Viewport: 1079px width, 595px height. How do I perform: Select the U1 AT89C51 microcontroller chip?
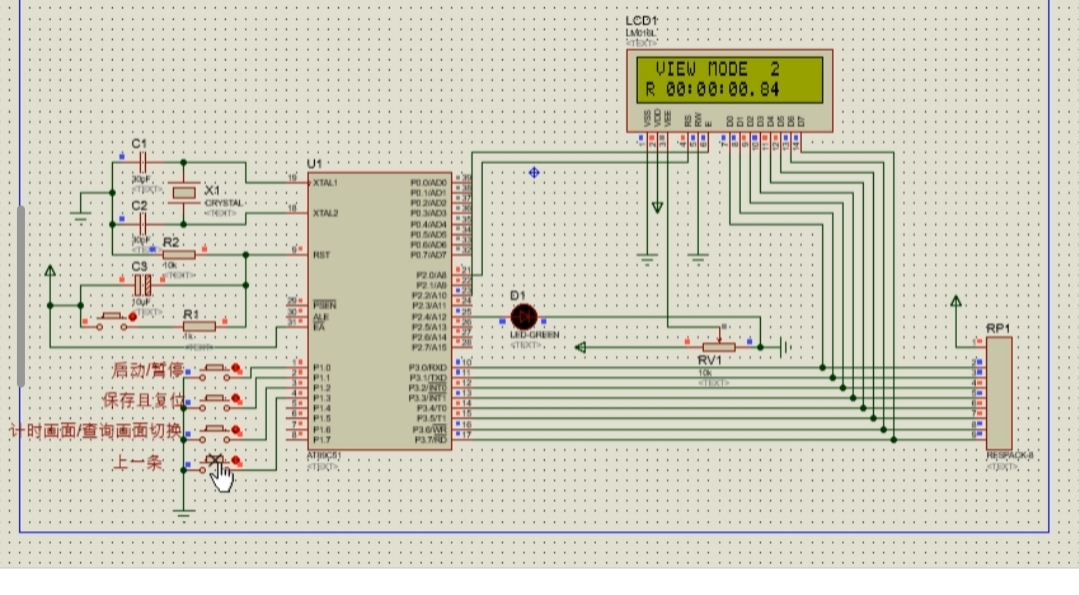tap(379, 311)
